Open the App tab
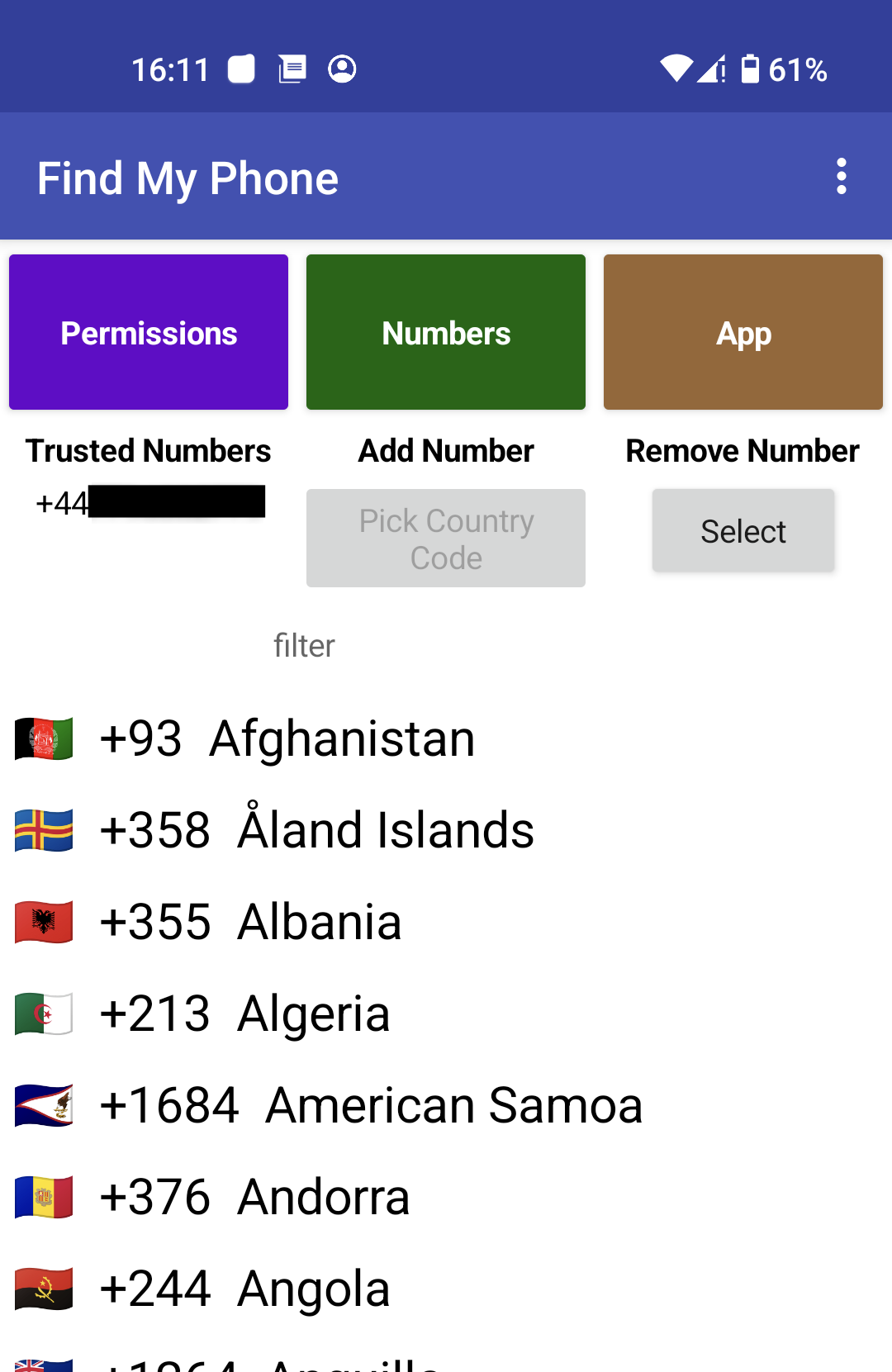The height and width of the screenshot is (1372, 892). pos(743,332)
